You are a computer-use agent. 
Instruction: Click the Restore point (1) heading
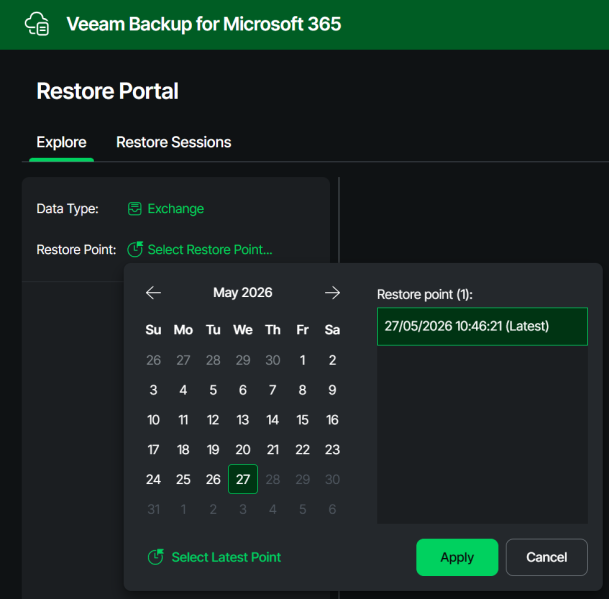click(425, 294)
